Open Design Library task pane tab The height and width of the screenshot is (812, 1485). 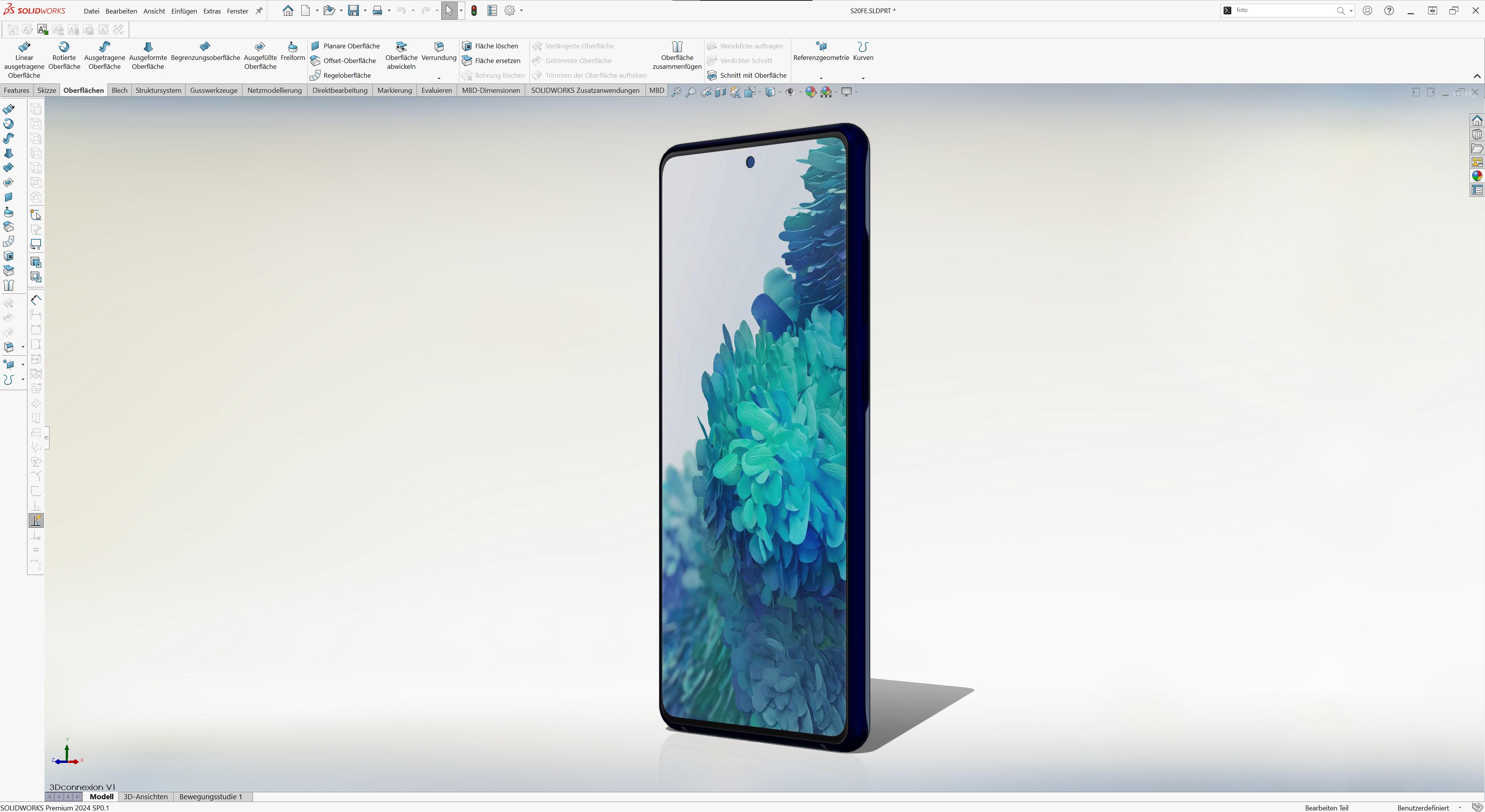[x=1477, y=134]
